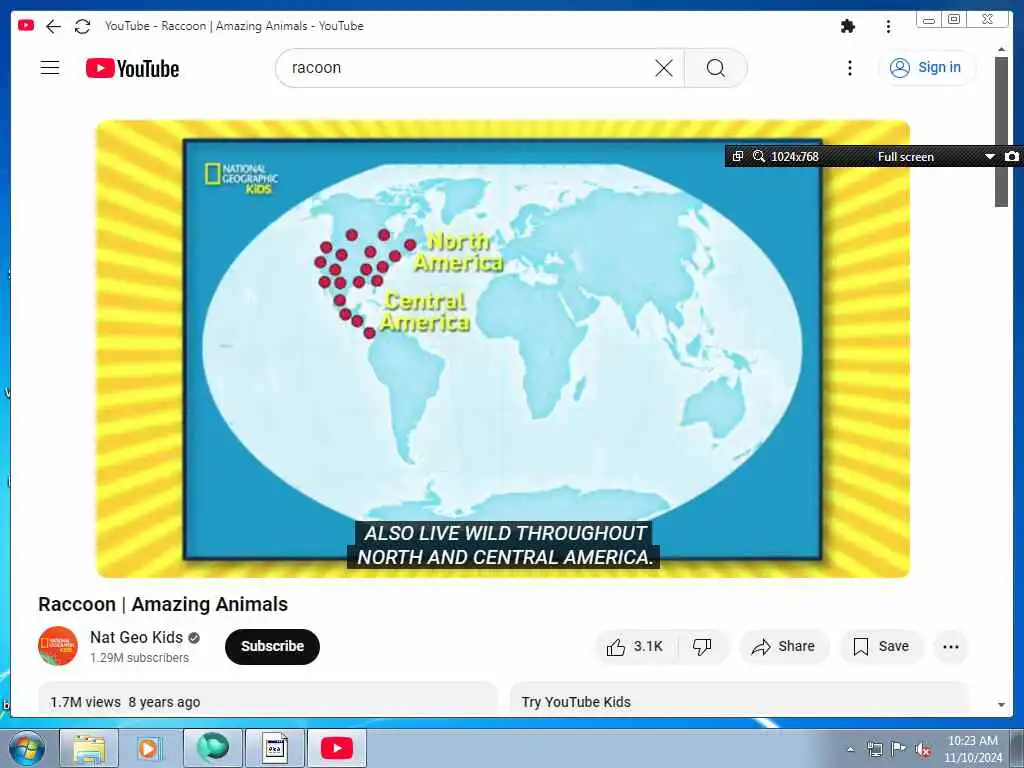Screen dimensions: 1024x768
Task: Open File Explorer from taskbar
Action: click(89, 748)
